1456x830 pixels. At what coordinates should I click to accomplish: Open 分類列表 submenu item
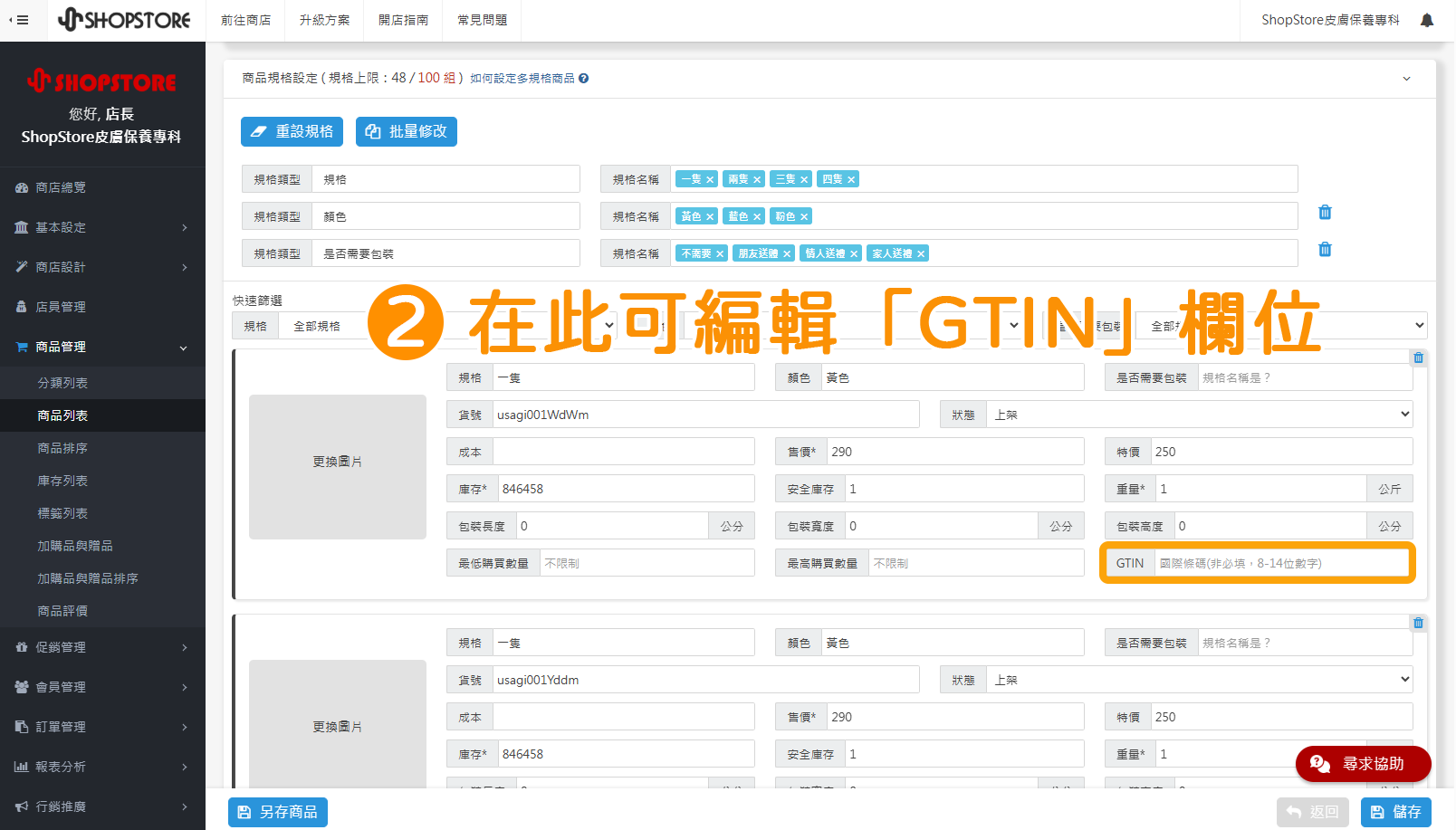pyautogui.click(x=102, y=383)
